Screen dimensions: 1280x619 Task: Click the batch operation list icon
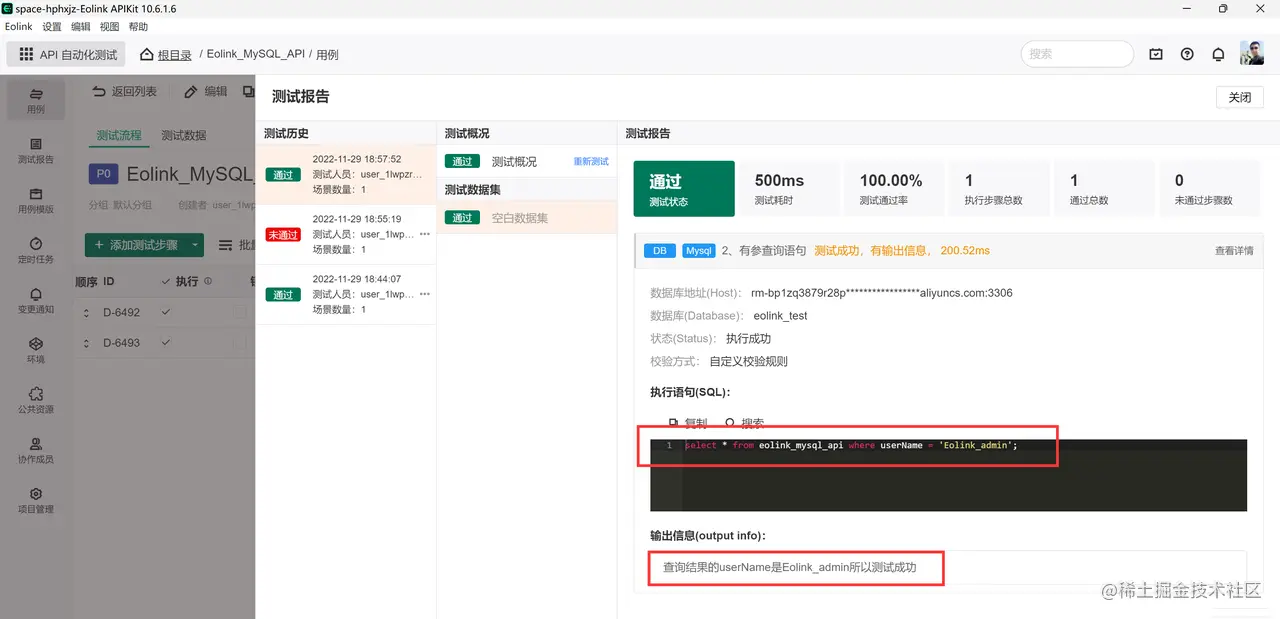tap(225, 245)
